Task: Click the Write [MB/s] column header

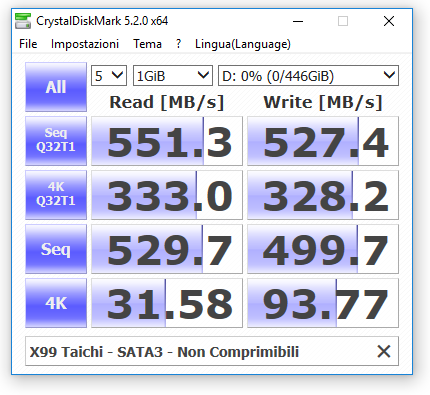Action: click(x=323, y=102)
